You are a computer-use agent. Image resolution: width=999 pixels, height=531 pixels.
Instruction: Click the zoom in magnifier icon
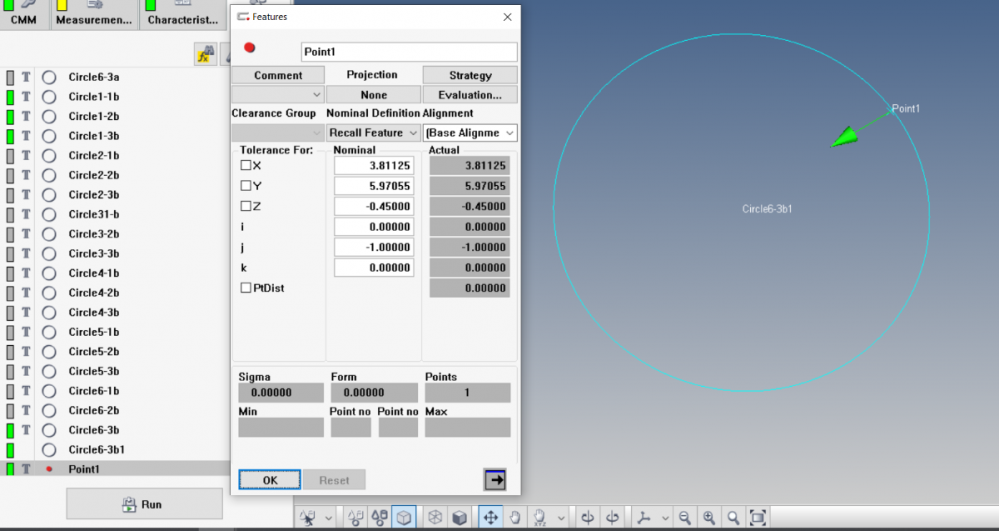point(709,517)
